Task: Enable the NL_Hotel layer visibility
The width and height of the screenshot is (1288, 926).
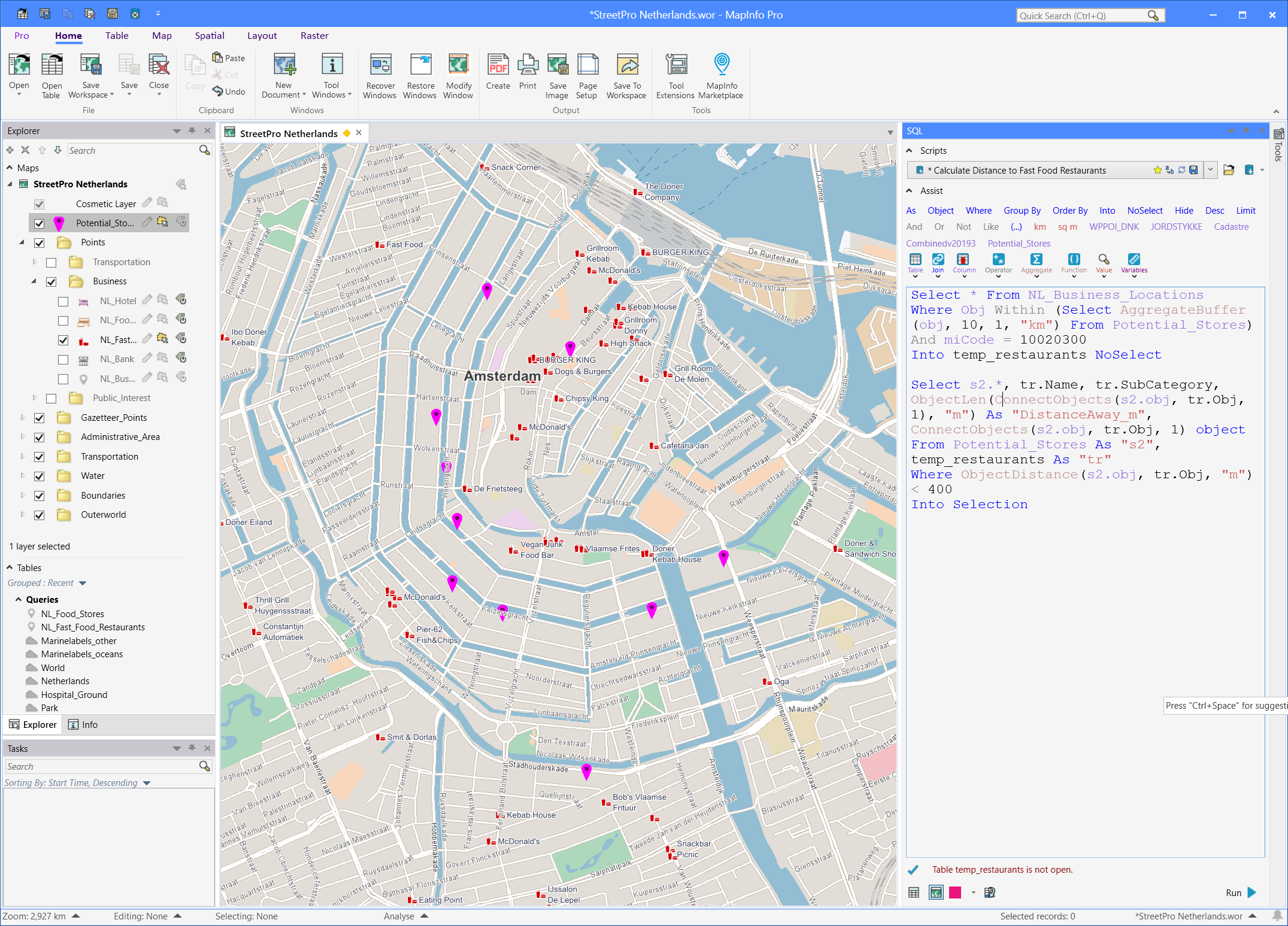Action: coord(63,301)
